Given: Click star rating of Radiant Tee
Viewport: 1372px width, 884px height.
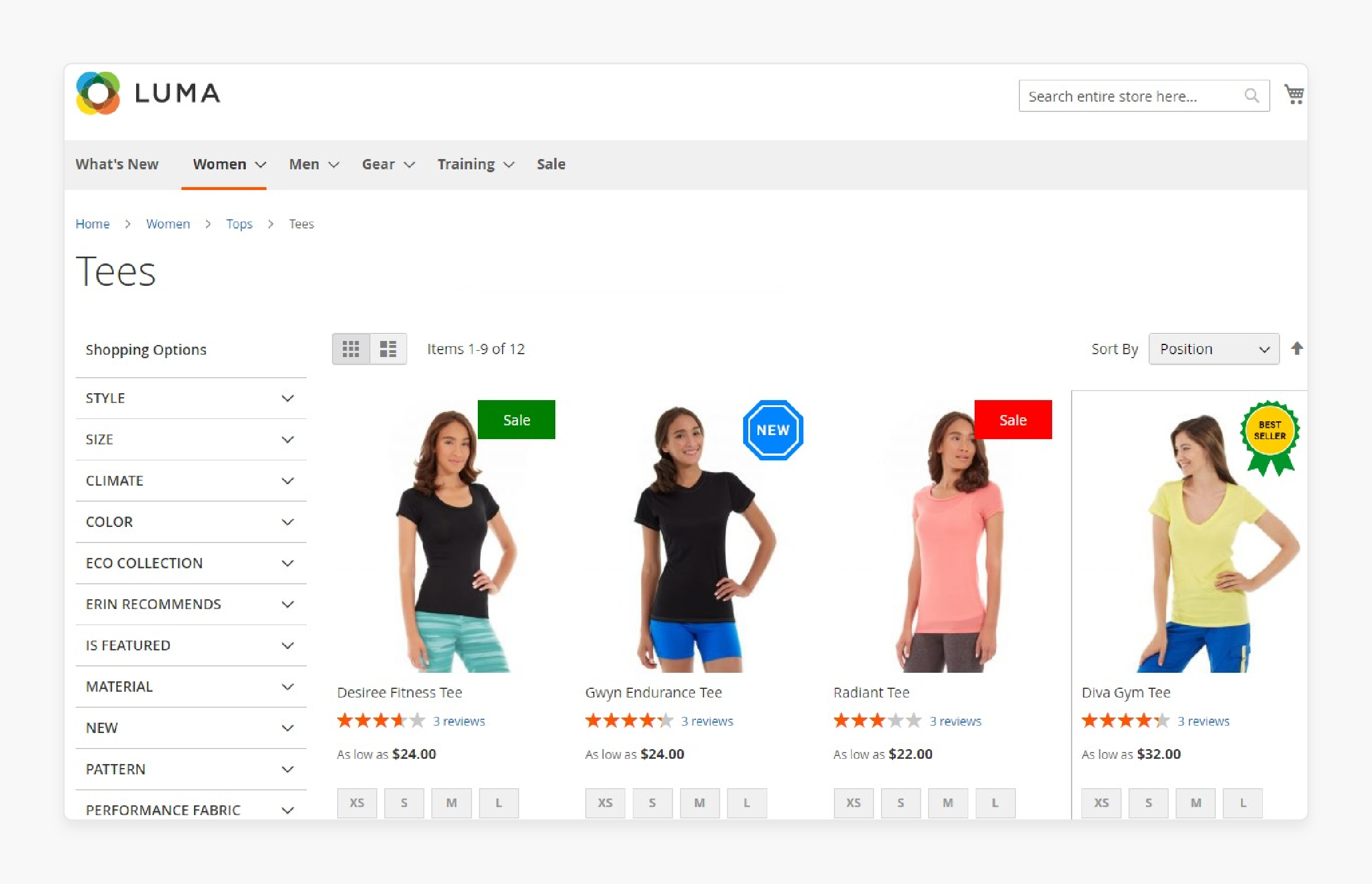Looking at the screenshot, I should 878,720.
